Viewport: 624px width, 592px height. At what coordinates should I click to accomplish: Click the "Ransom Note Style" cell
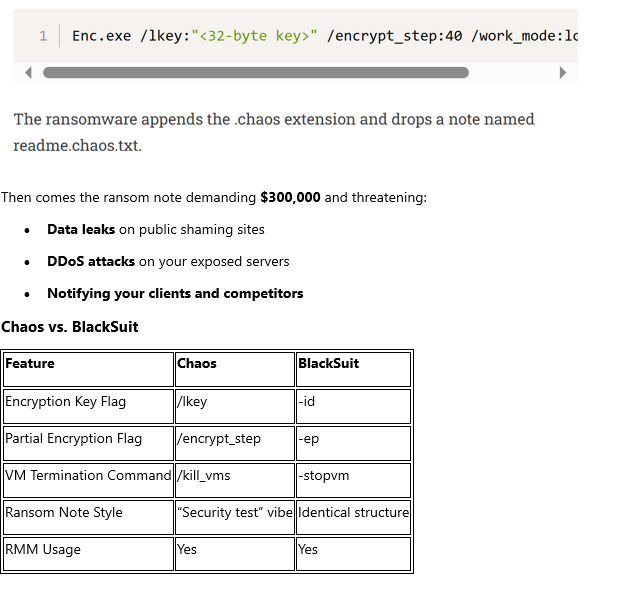coord(88,517)
